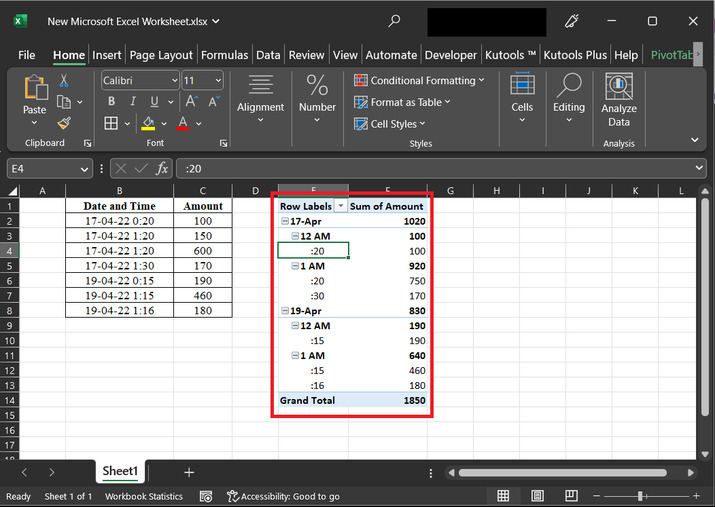
Task: Click the Cut scissors icon
Action: coord(64,80)
